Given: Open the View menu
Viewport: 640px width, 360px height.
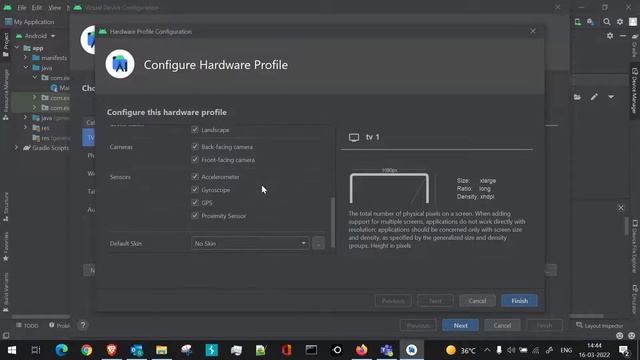Looking at the screenshot, I should click(x=54, y=7).
